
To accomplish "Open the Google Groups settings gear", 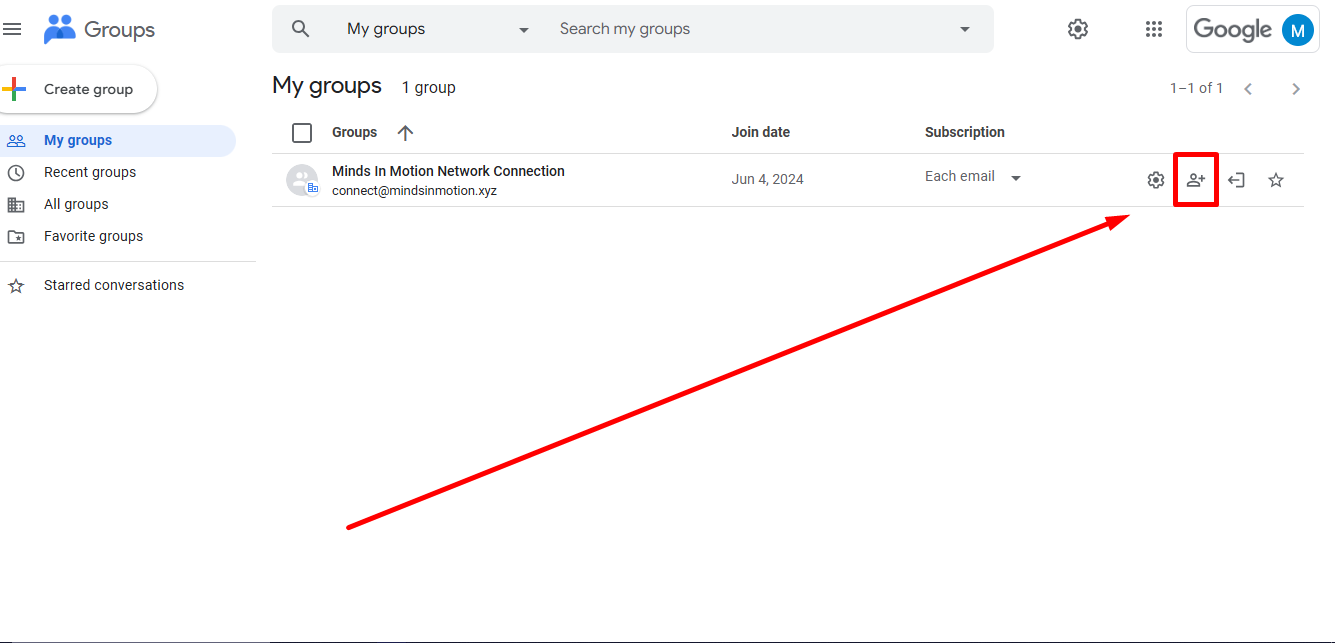I will (1077, 28).
